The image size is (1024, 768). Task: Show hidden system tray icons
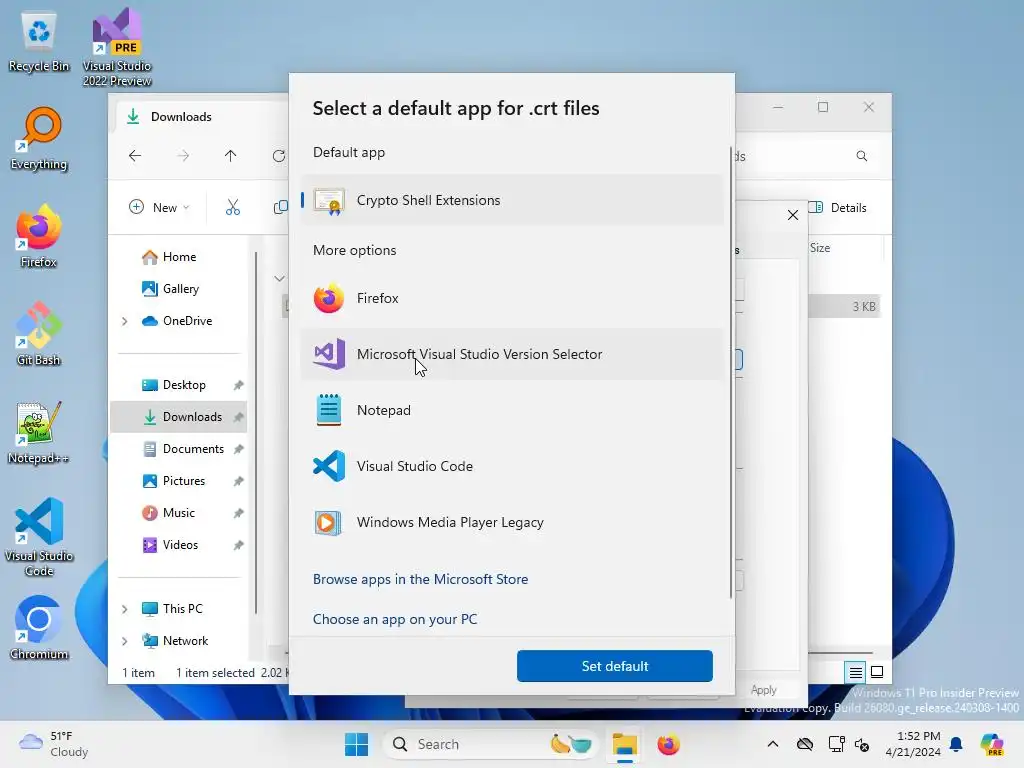tap(773, 744)
